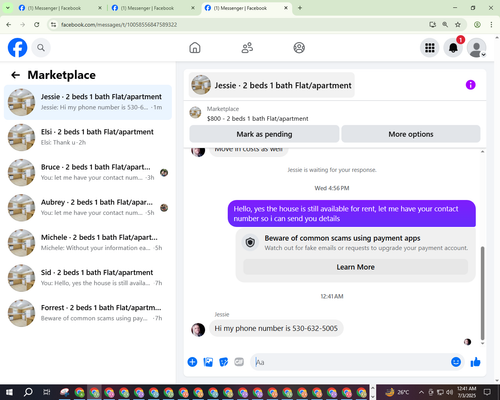This screenshot has height=400, width=500.
Task: Open the Chrome profile icon
Action: pyautogui.click(x=477, y=25)
